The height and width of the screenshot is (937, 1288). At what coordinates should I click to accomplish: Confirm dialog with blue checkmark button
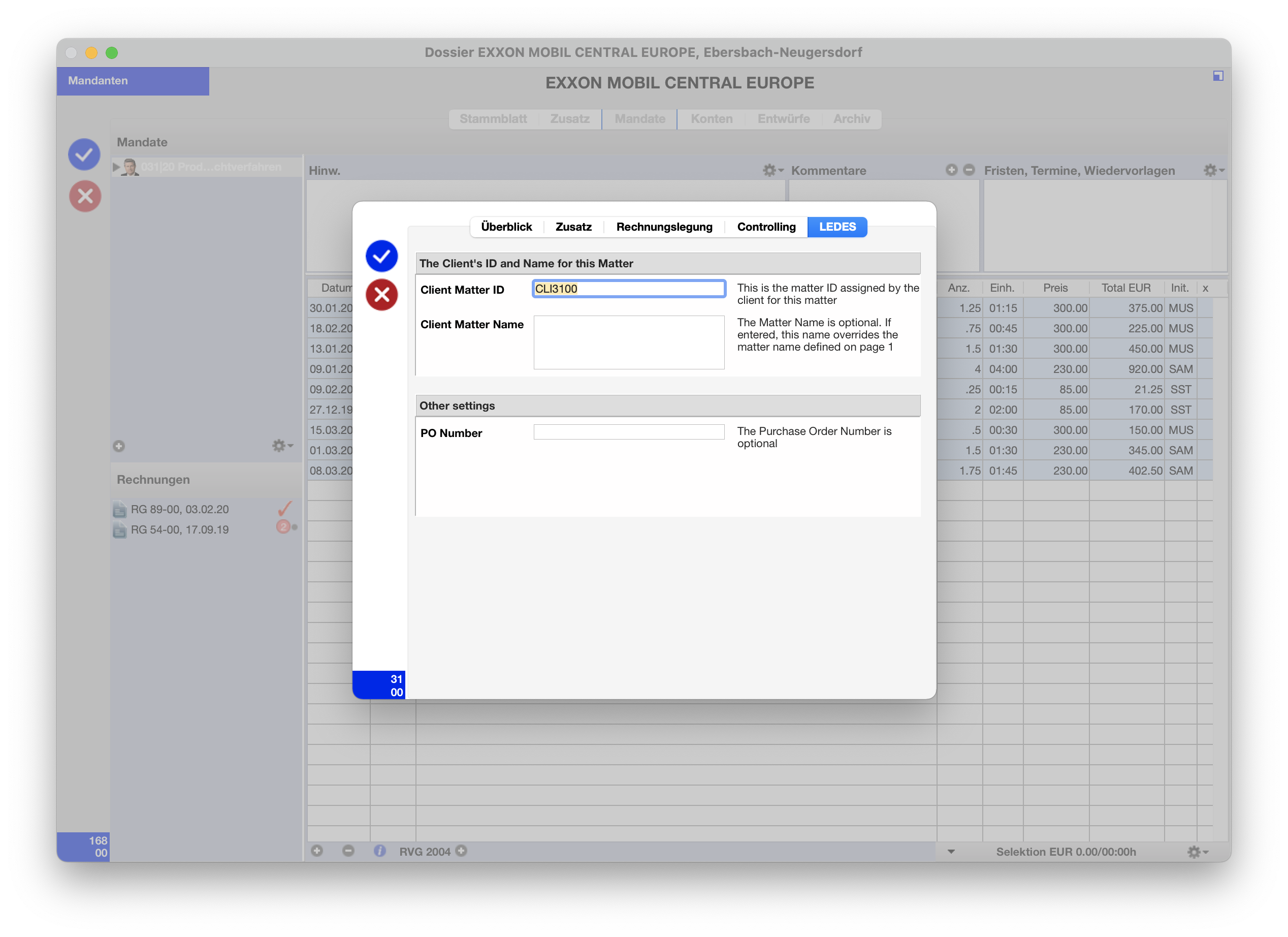point(381,256)
